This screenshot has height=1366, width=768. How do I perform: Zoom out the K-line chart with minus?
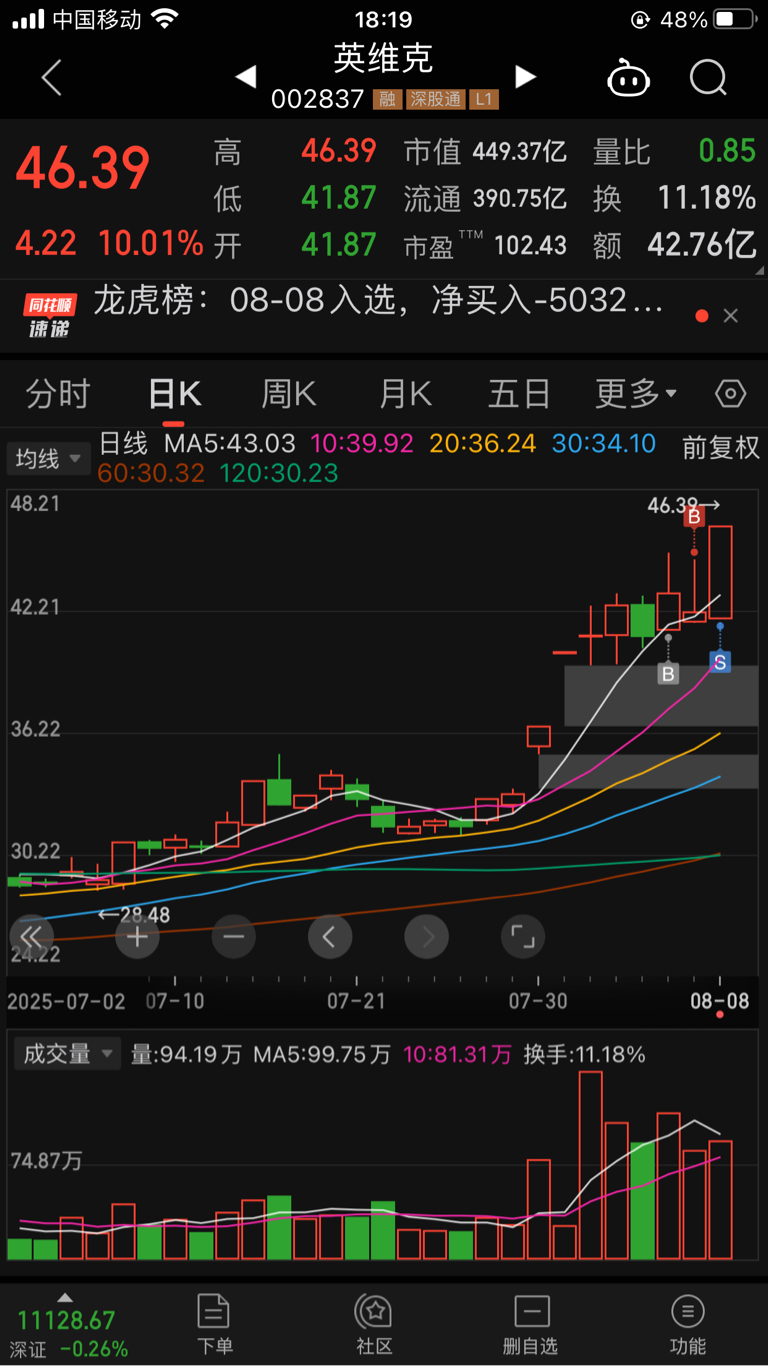coord(234,937)
